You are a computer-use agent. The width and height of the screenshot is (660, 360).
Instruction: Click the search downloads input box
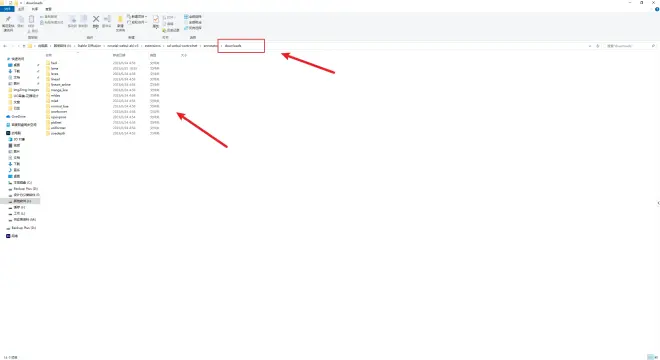tap(630, 46)
